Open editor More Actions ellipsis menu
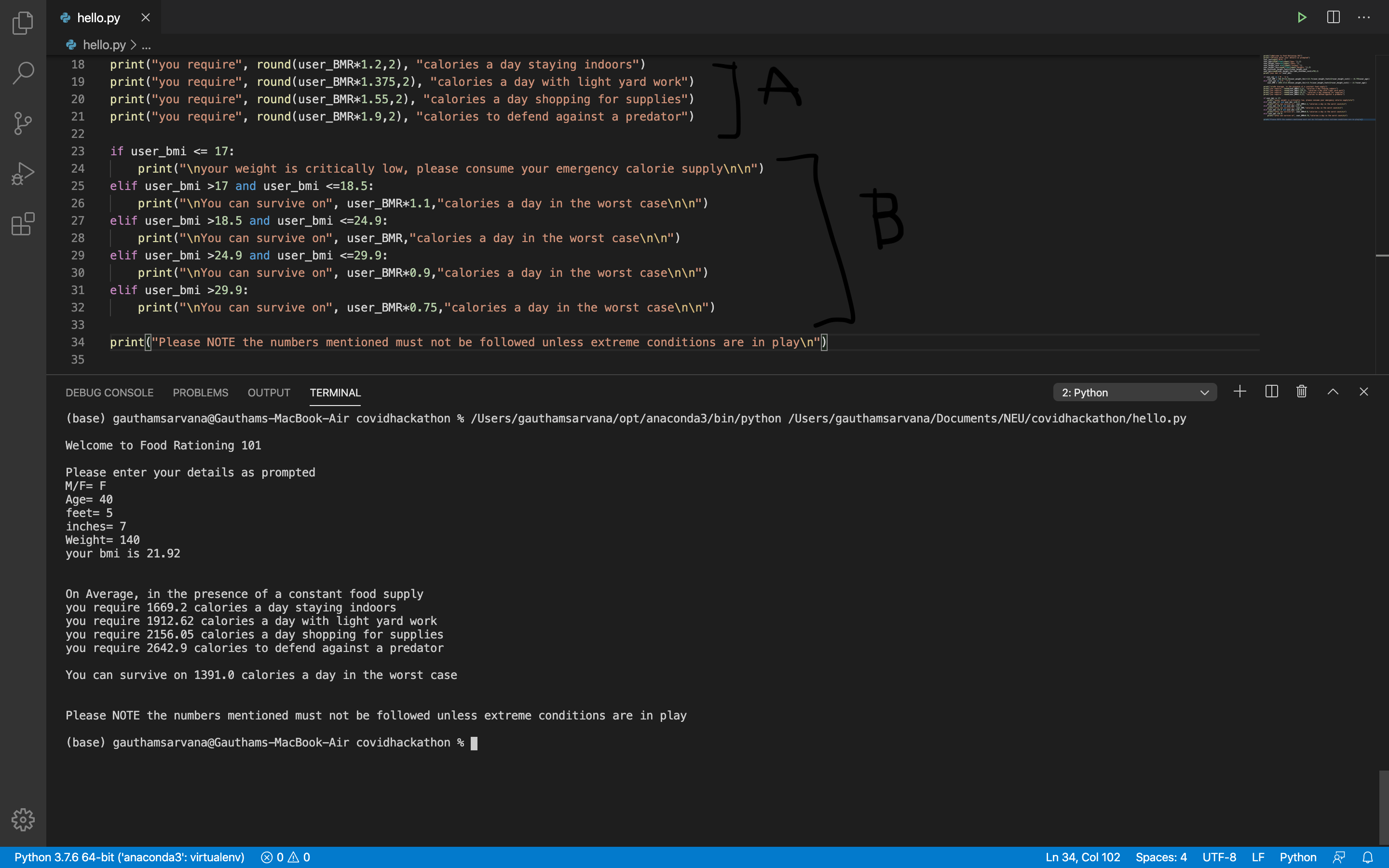This screenshot has width=1389, height=868. tap(1364, 17)
